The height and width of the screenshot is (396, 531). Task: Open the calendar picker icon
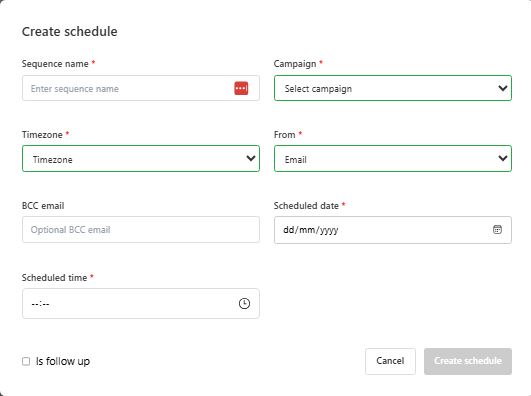[497, 229]
